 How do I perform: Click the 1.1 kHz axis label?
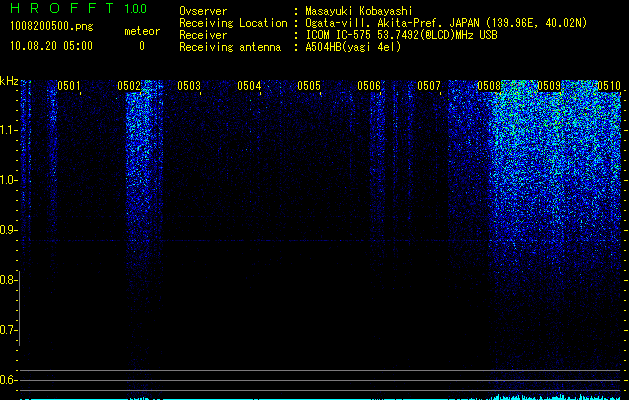(8, 130)
